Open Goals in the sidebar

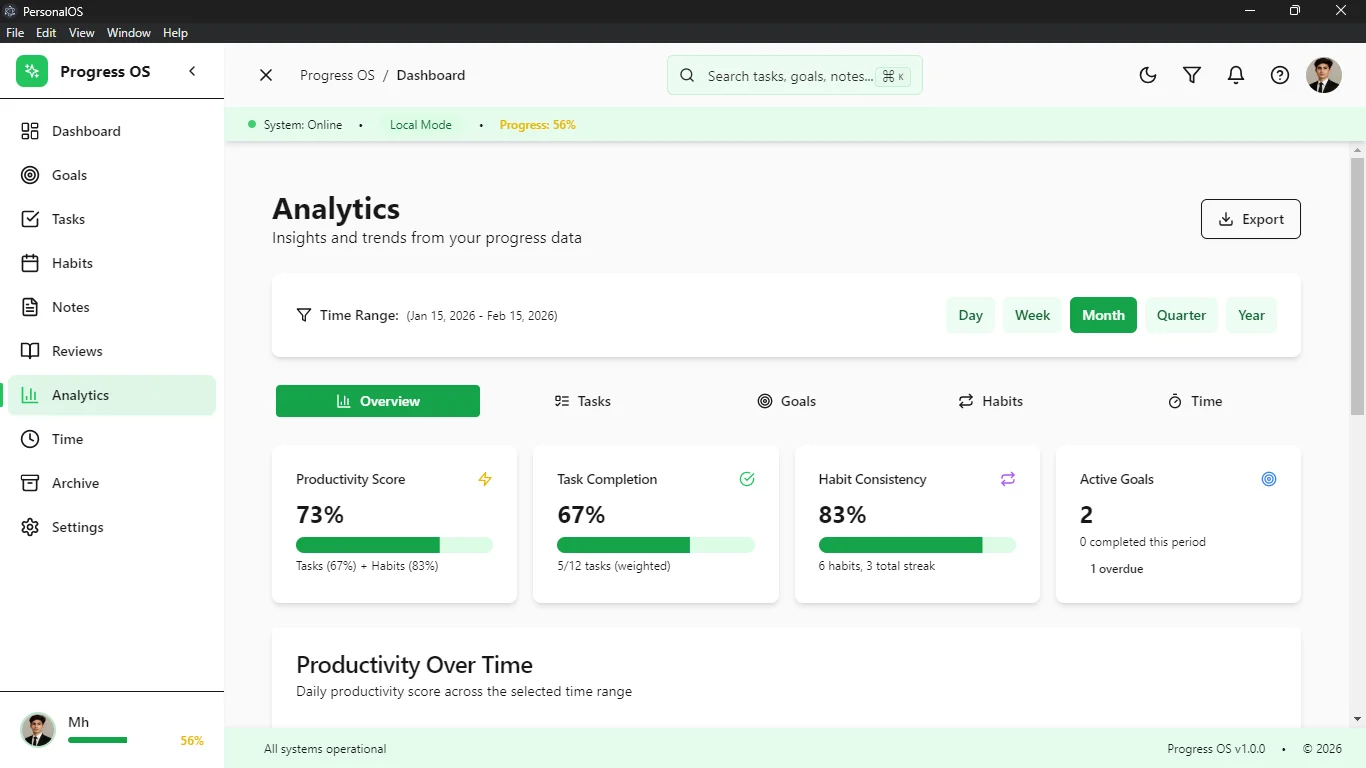(x=112, y=175)
